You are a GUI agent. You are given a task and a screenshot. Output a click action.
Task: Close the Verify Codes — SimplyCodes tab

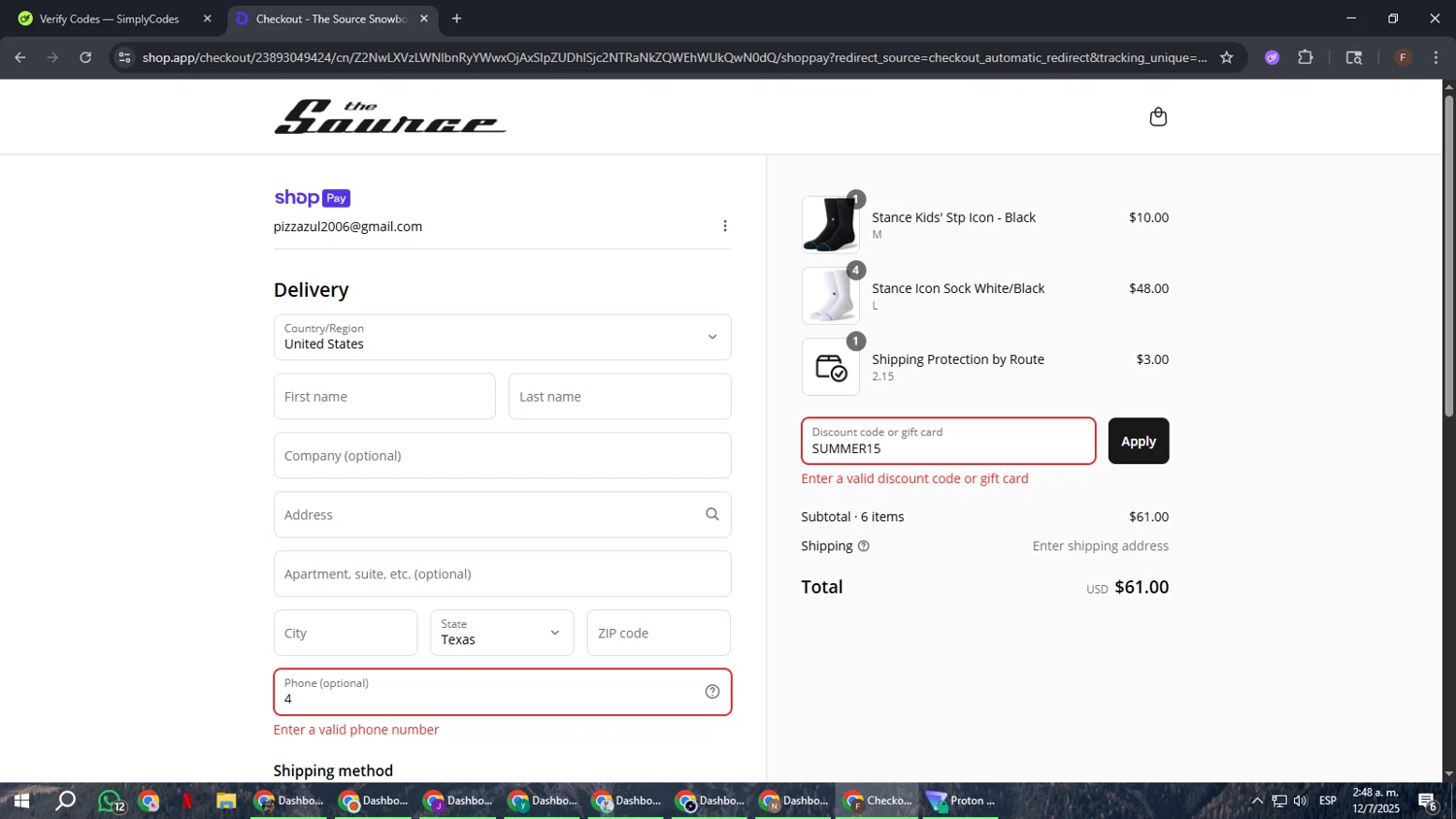[x=207, y=18]
